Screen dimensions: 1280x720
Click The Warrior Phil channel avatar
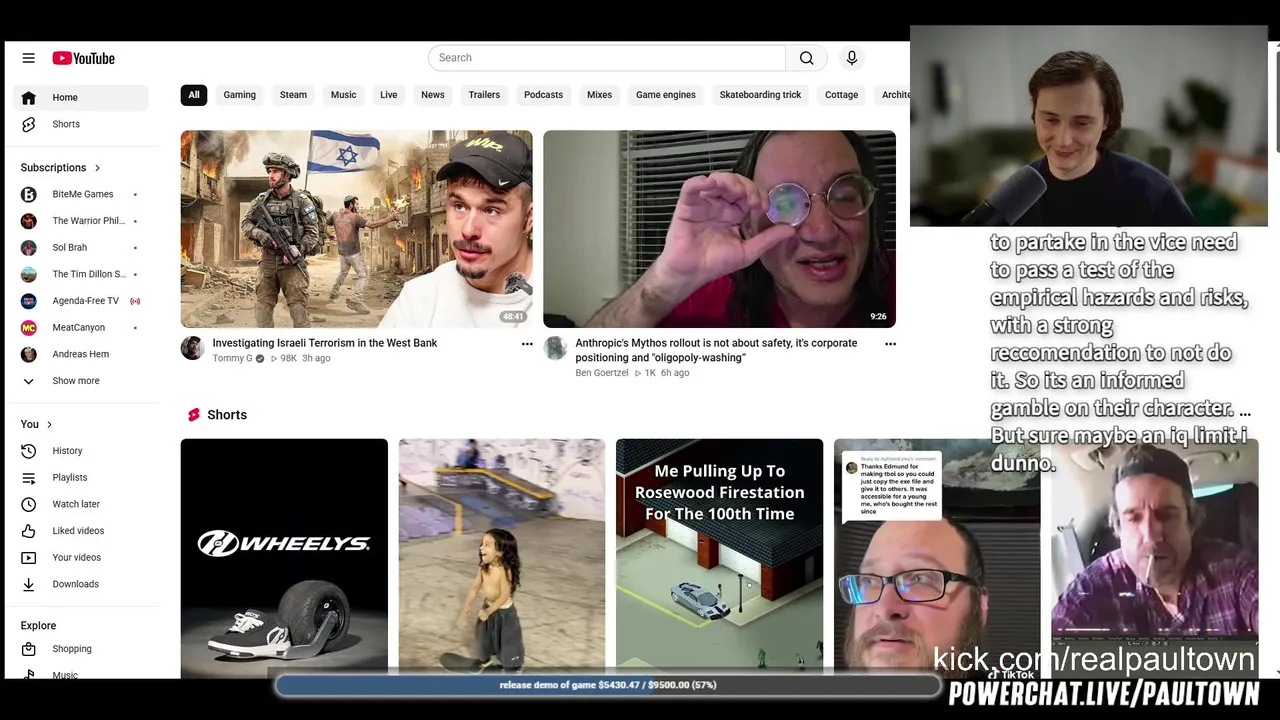(28, 221)
